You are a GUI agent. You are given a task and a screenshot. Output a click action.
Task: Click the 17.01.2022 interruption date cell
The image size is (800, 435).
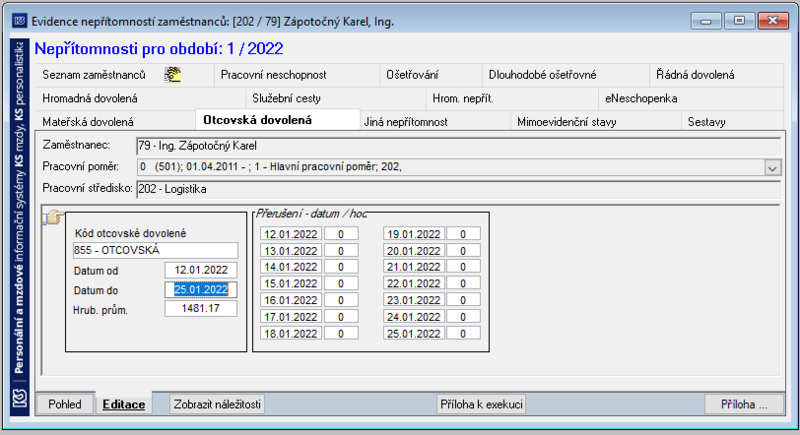click(x=291, y=317)
